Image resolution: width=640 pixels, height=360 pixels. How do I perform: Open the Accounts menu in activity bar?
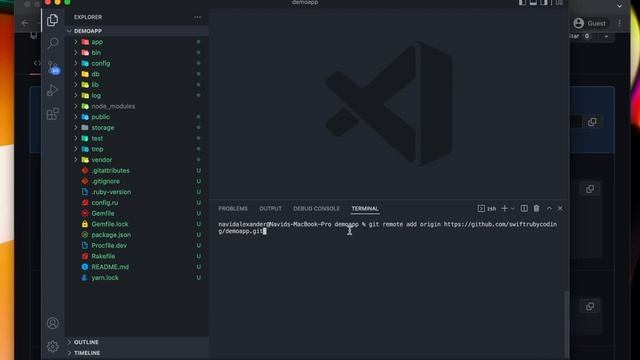point(52,323)
